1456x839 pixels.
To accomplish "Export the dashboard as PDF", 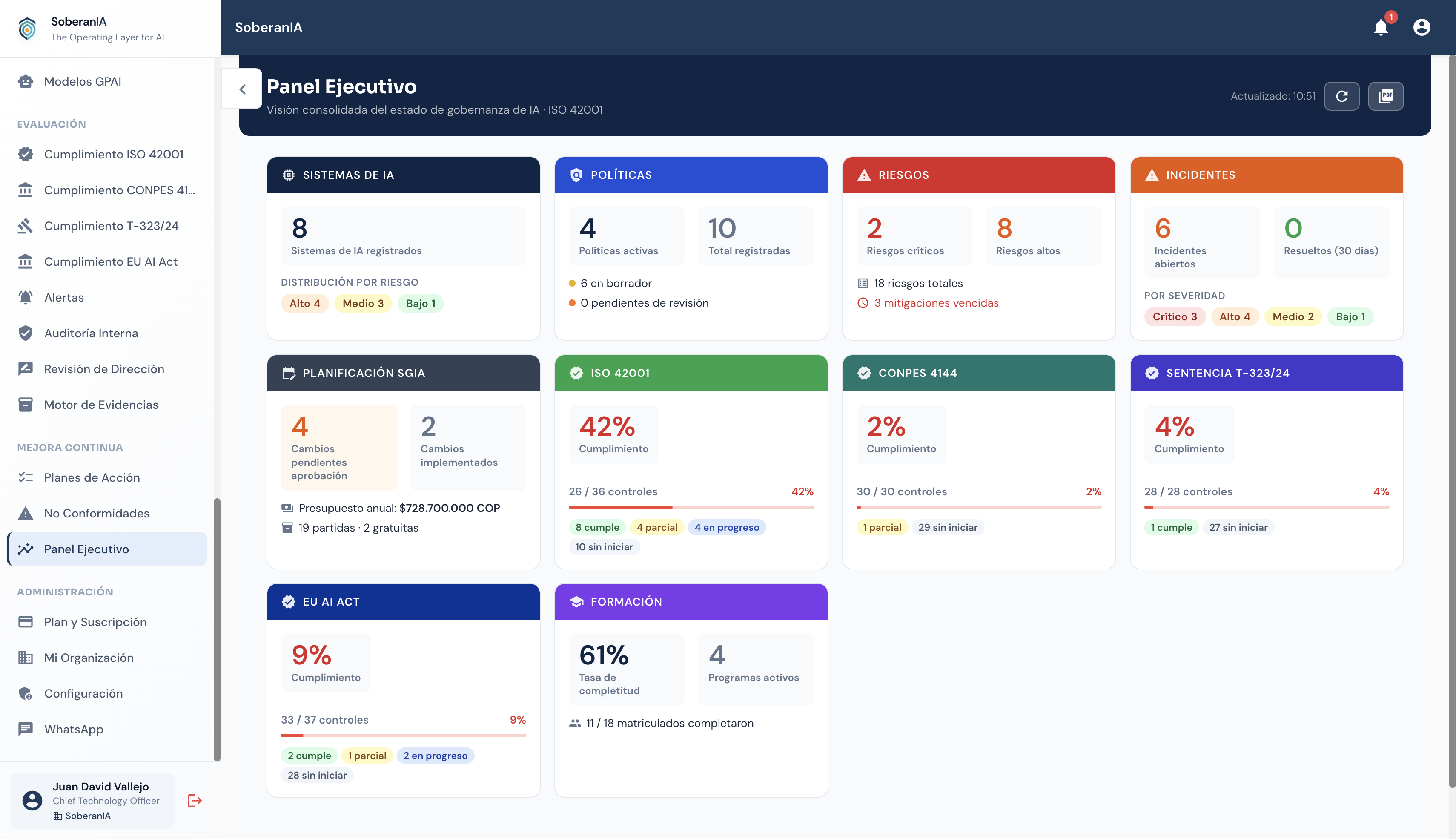I will [x=1385, y=96].
